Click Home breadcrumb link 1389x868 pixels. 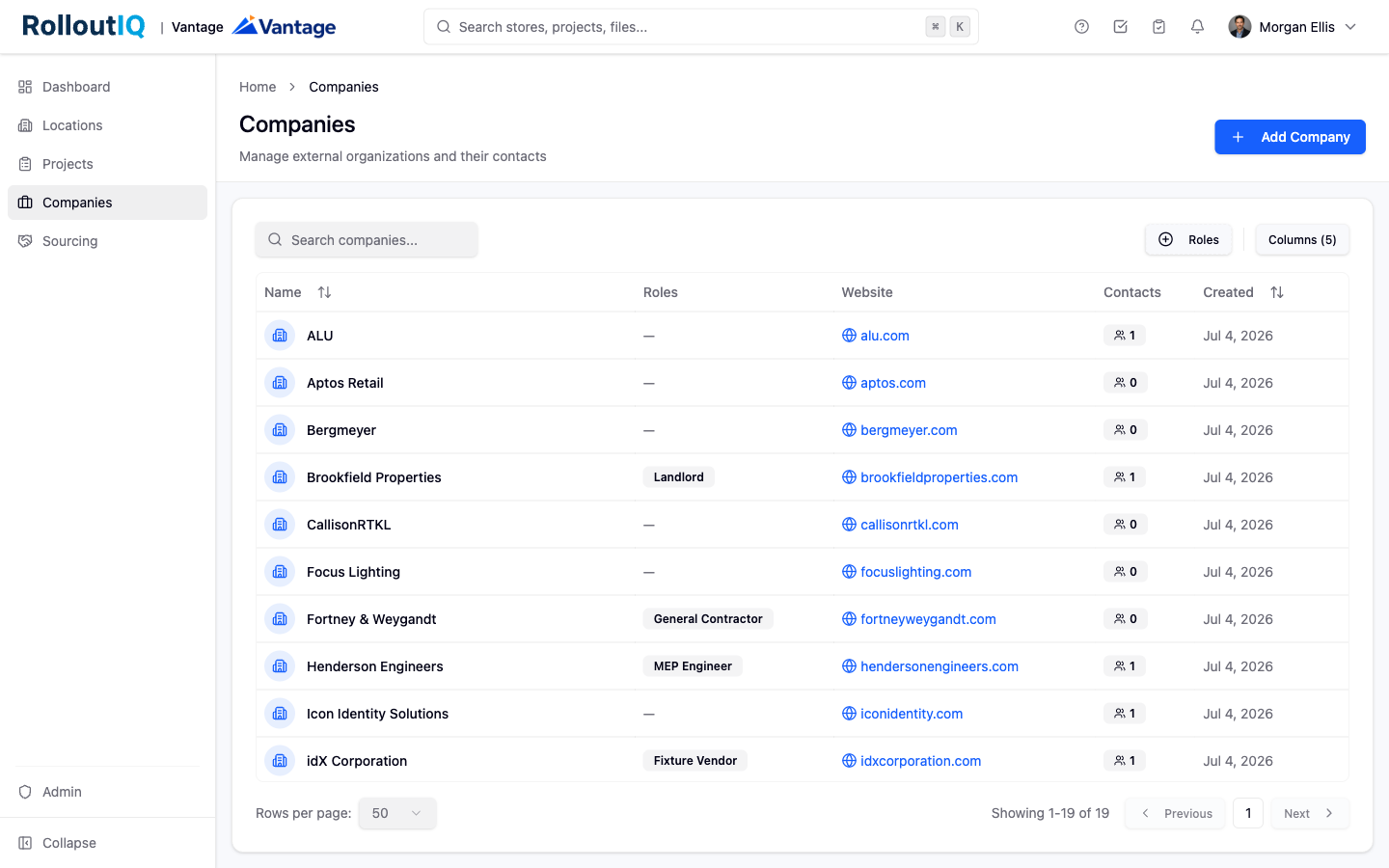258,87
